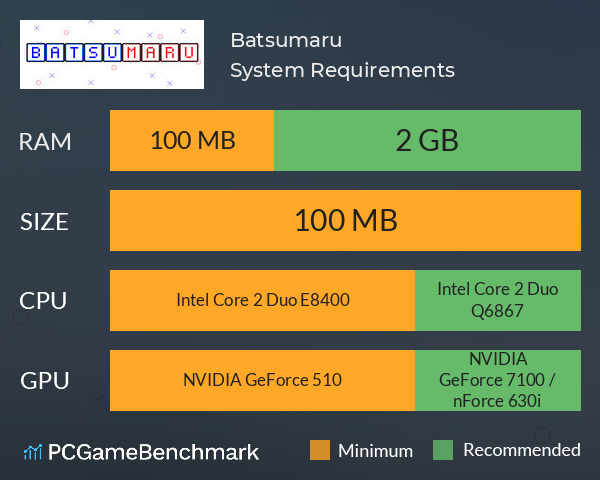Select the green Recommended legend swatch
The image size is (600, 480).
click(443, 450)
